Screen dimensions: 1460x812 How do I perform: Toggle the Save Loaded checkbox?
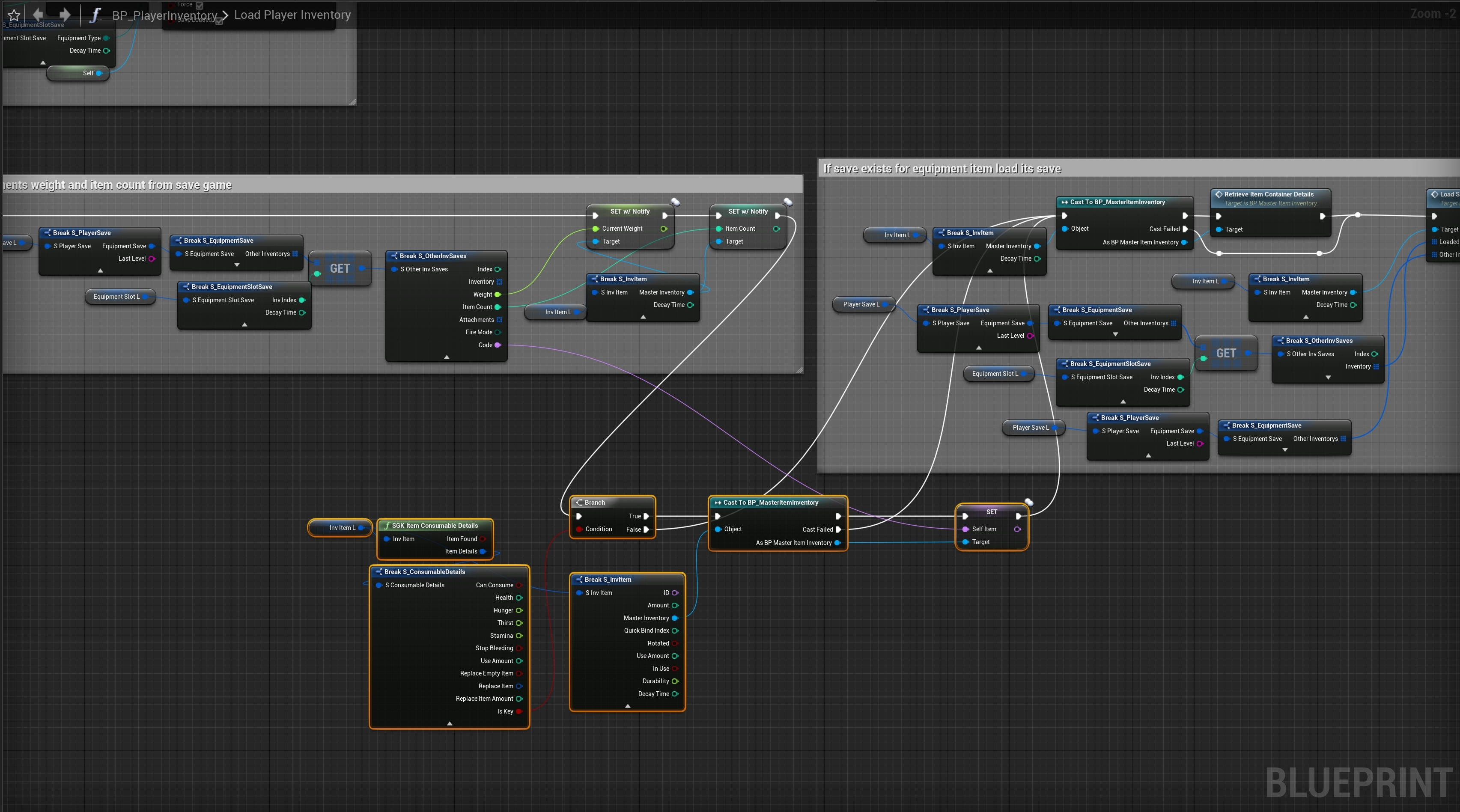coord(219,21)
